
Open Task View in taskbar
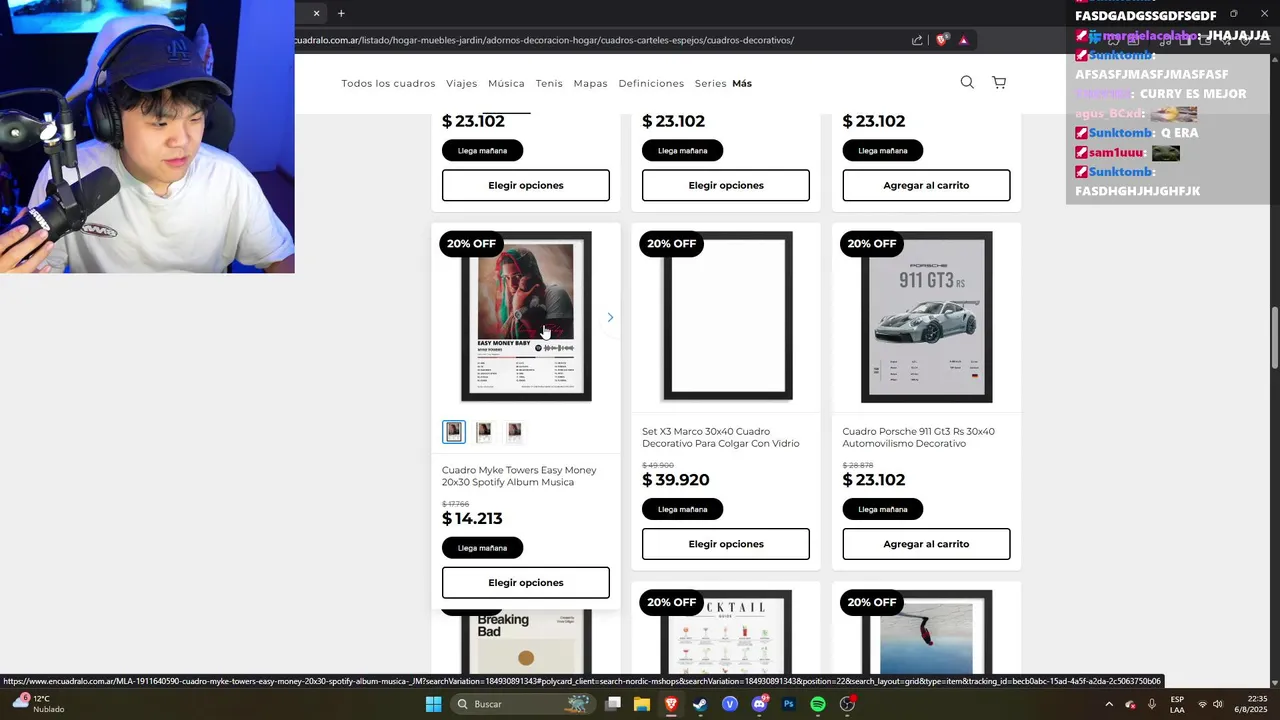coord(613,704)
